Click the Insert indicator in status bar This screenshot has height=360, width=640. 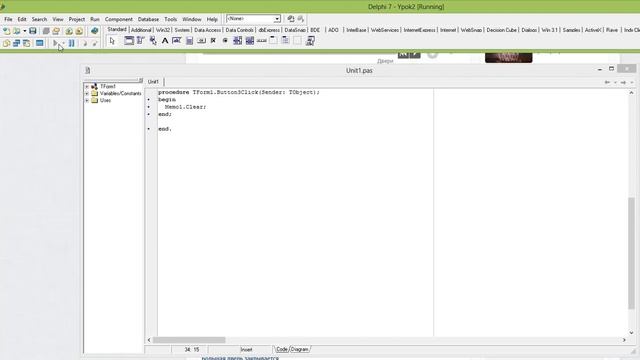coord(246,350)
